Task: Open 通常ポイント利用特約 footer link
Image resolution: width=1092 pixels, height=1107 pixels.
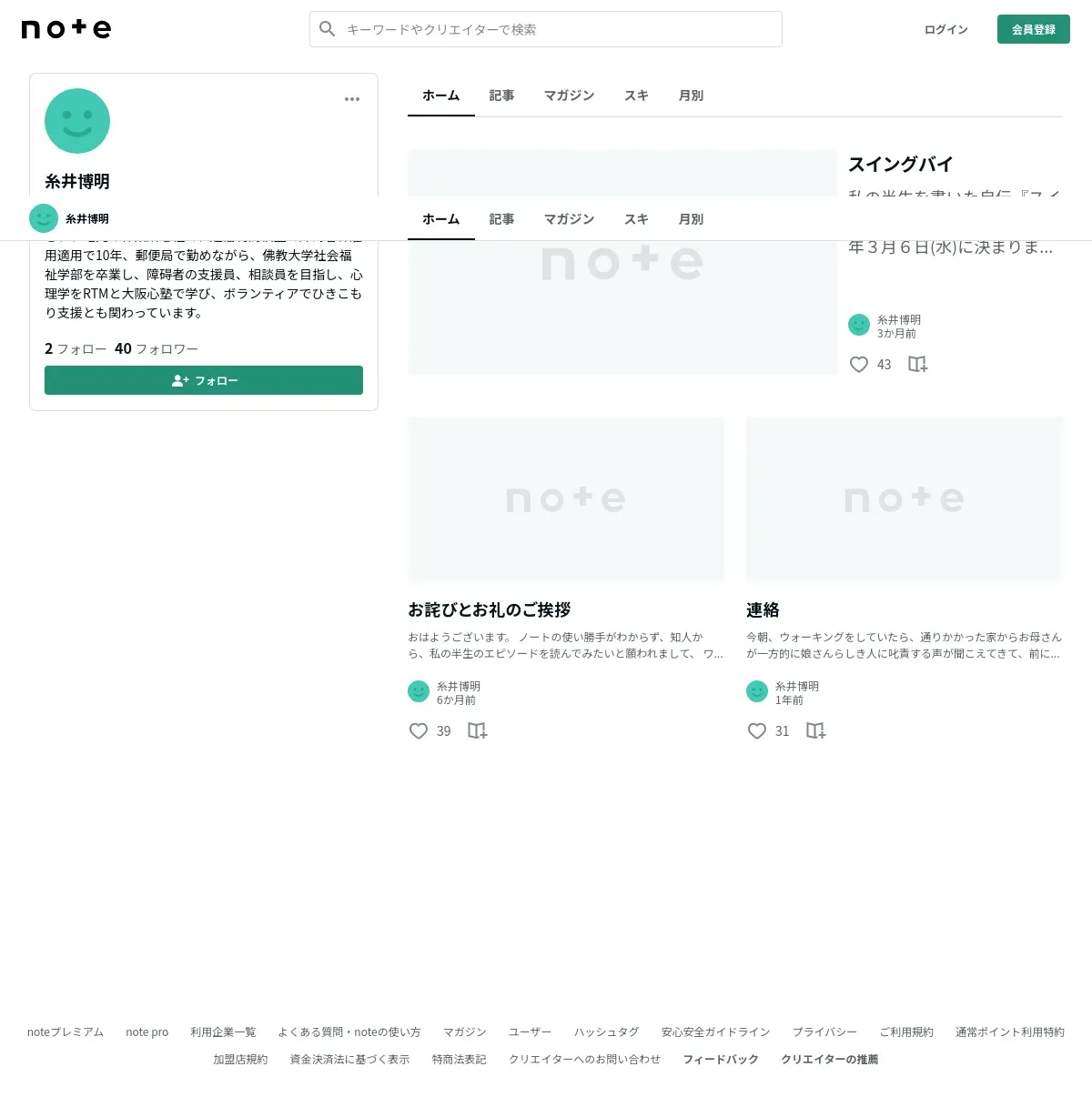Action: [1010, 1032]
